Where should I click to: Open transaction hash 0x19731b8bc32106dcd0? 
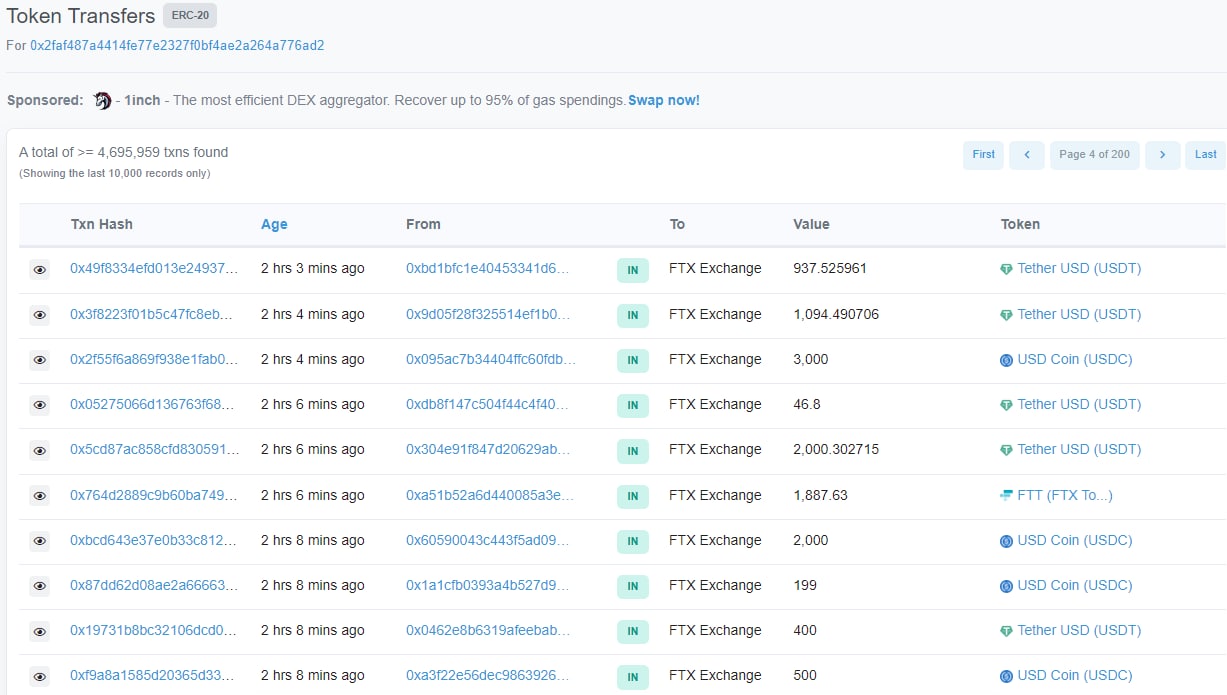[x=155, y=630]
